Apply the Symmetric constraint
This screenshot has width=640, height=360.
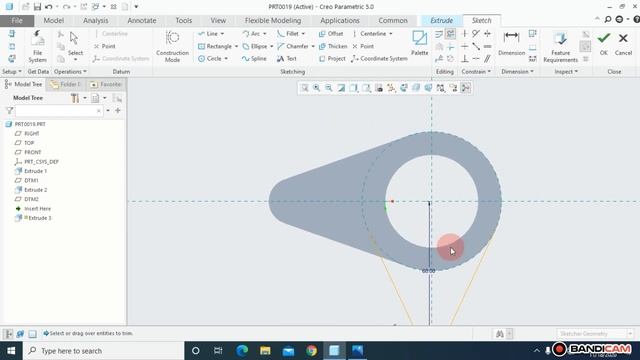[487, 34]
